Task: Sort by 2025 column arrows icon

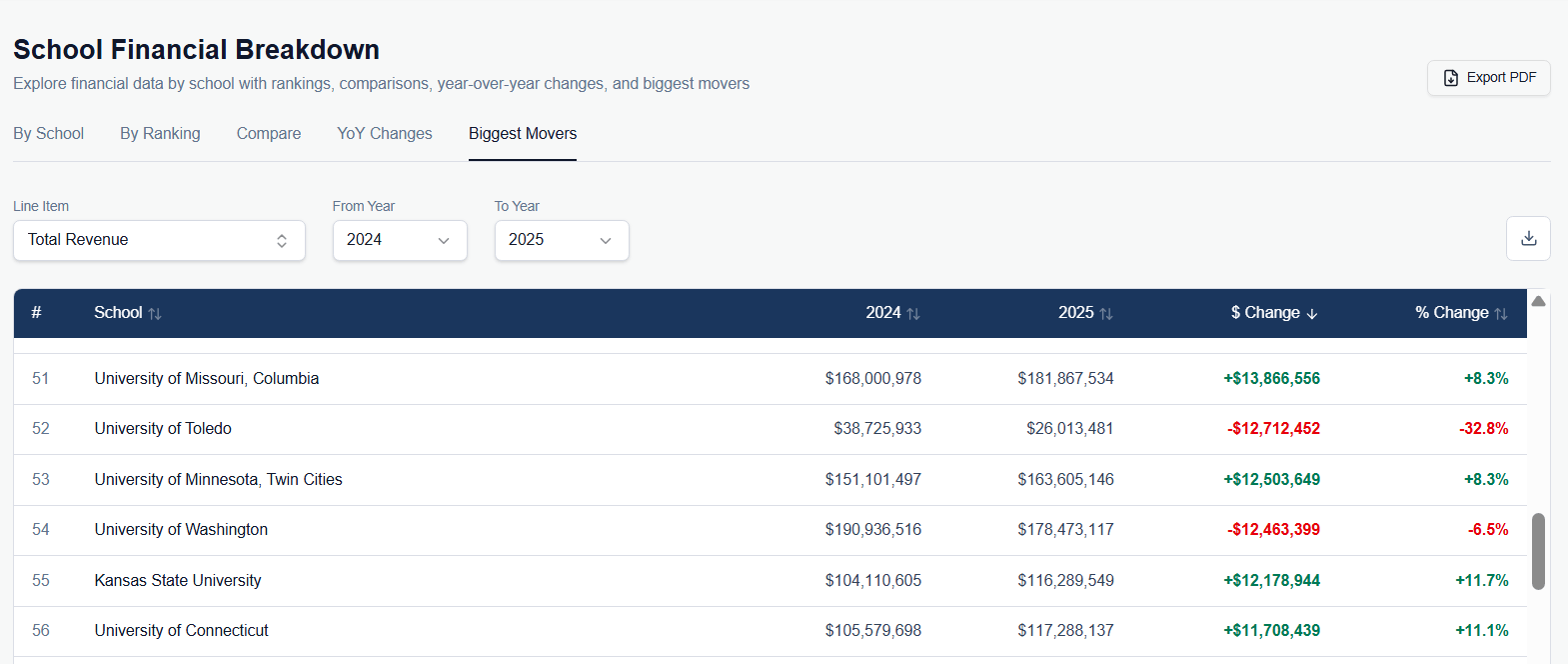Action: (1106, 314)
